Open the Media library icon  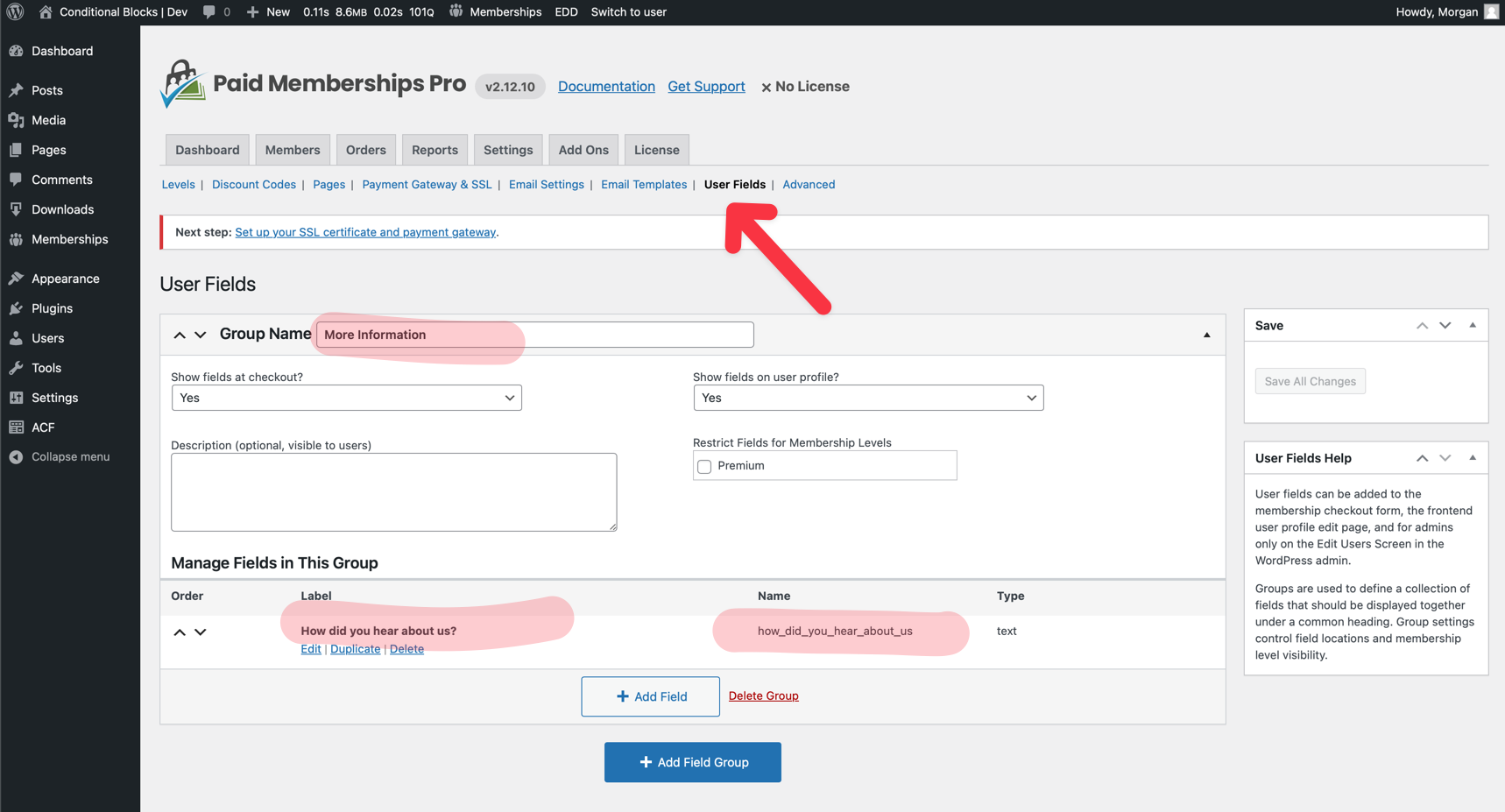pyautogui.click(x=18, y=120)
